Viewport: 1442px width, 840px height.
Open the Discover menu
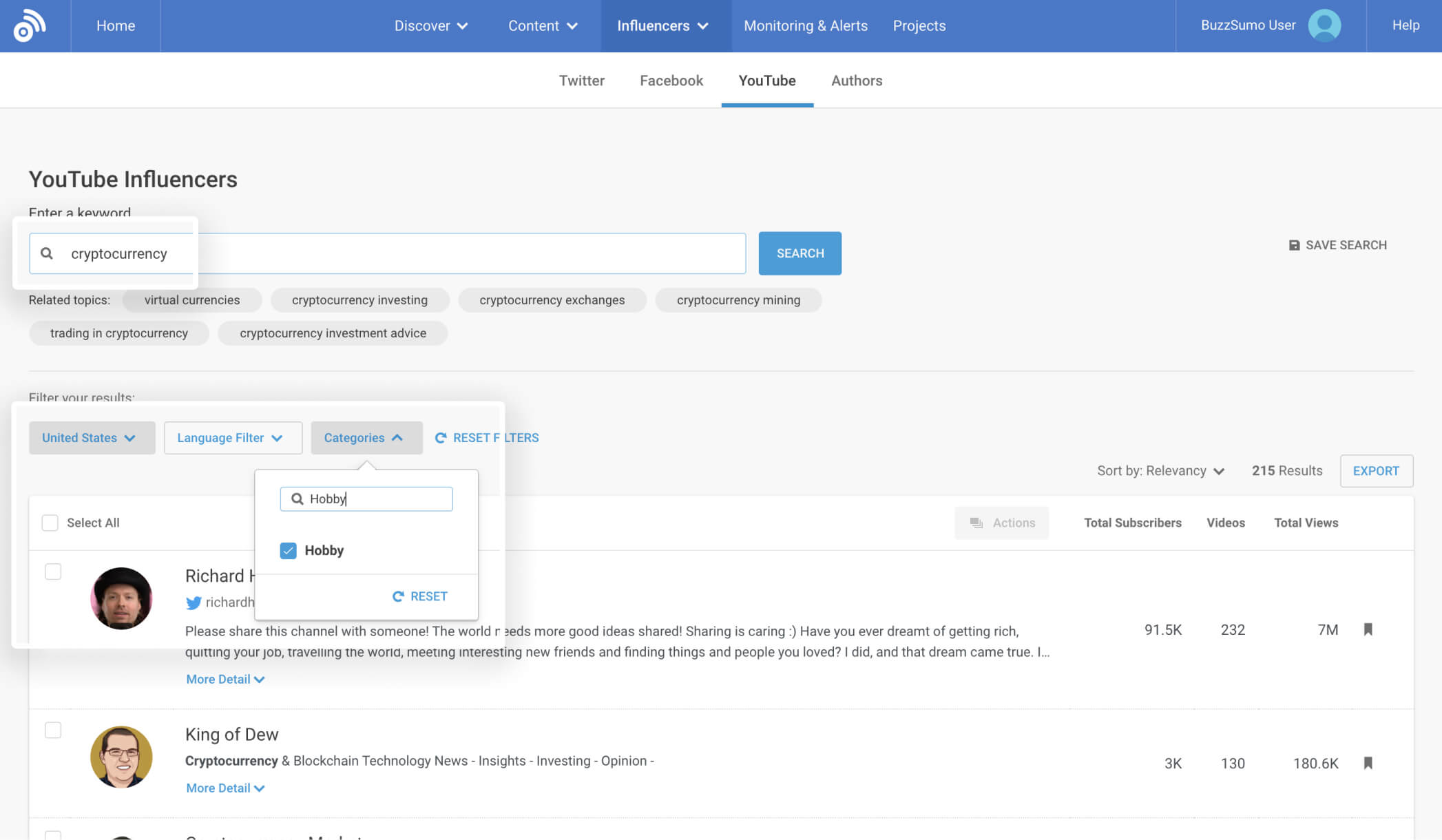[x=431, y=25]
